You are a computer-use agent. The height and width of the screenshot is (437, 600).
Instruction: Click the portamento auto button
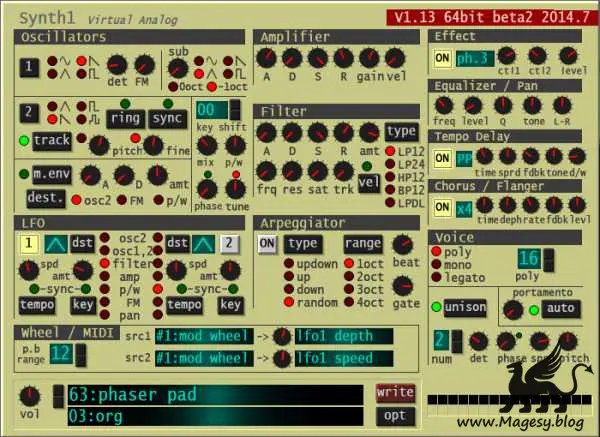(561, 309)
